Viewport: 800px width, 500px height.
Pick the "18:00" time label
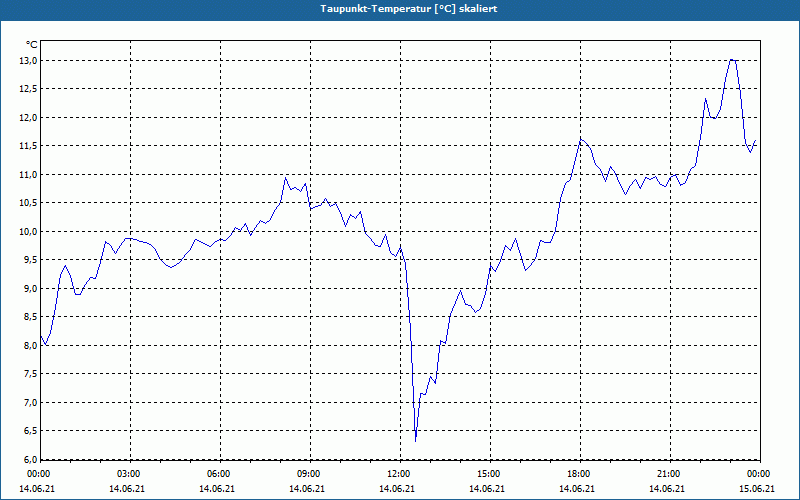[579, 474]
